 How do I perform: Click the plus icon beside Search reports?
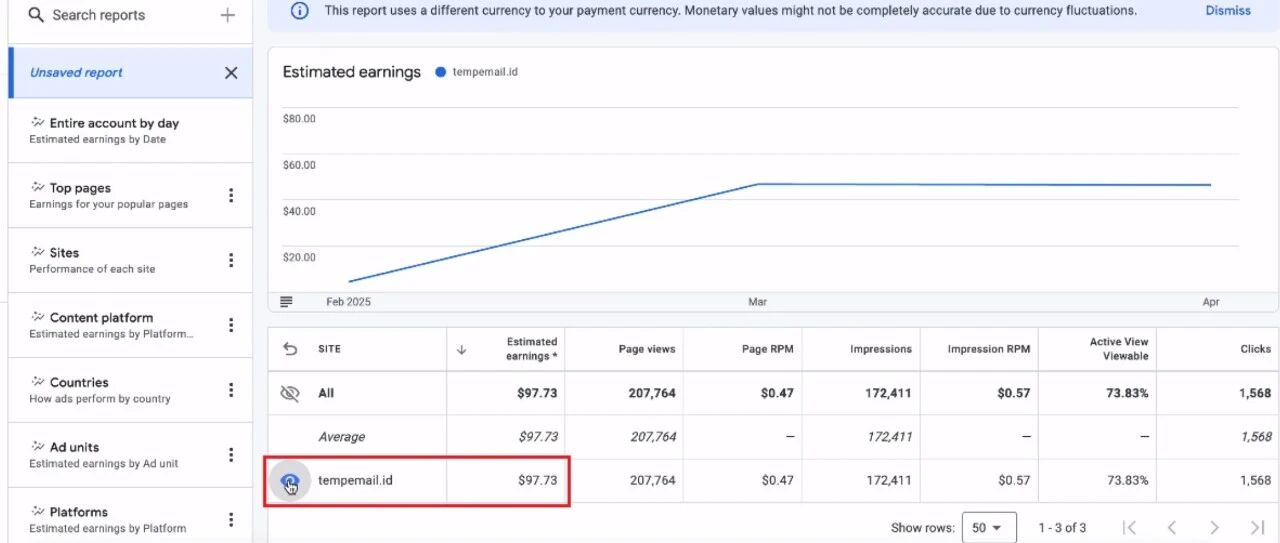228,15
